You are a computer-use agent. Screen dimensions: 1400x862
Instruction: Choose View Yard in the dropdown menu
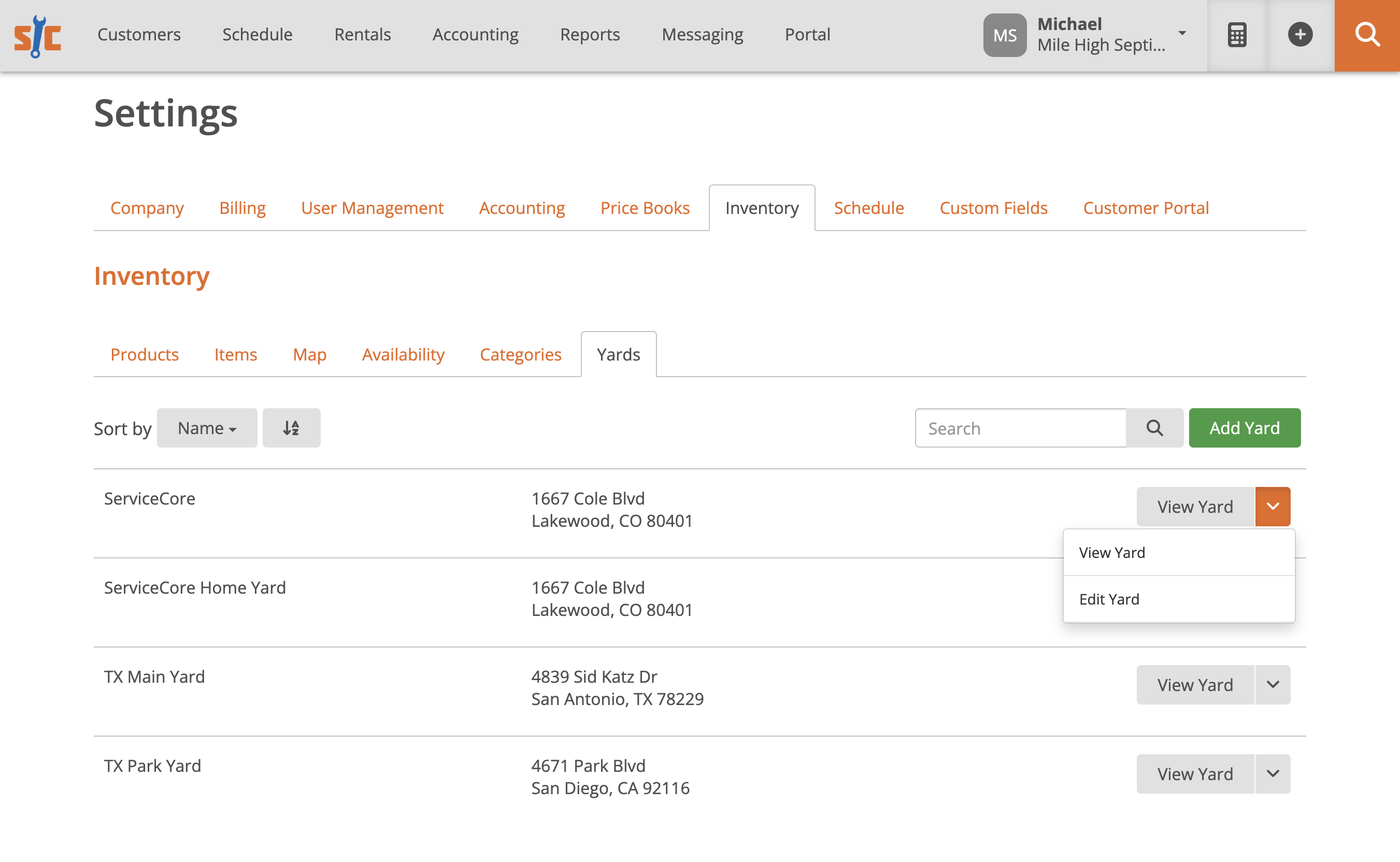coord(1179,552)
